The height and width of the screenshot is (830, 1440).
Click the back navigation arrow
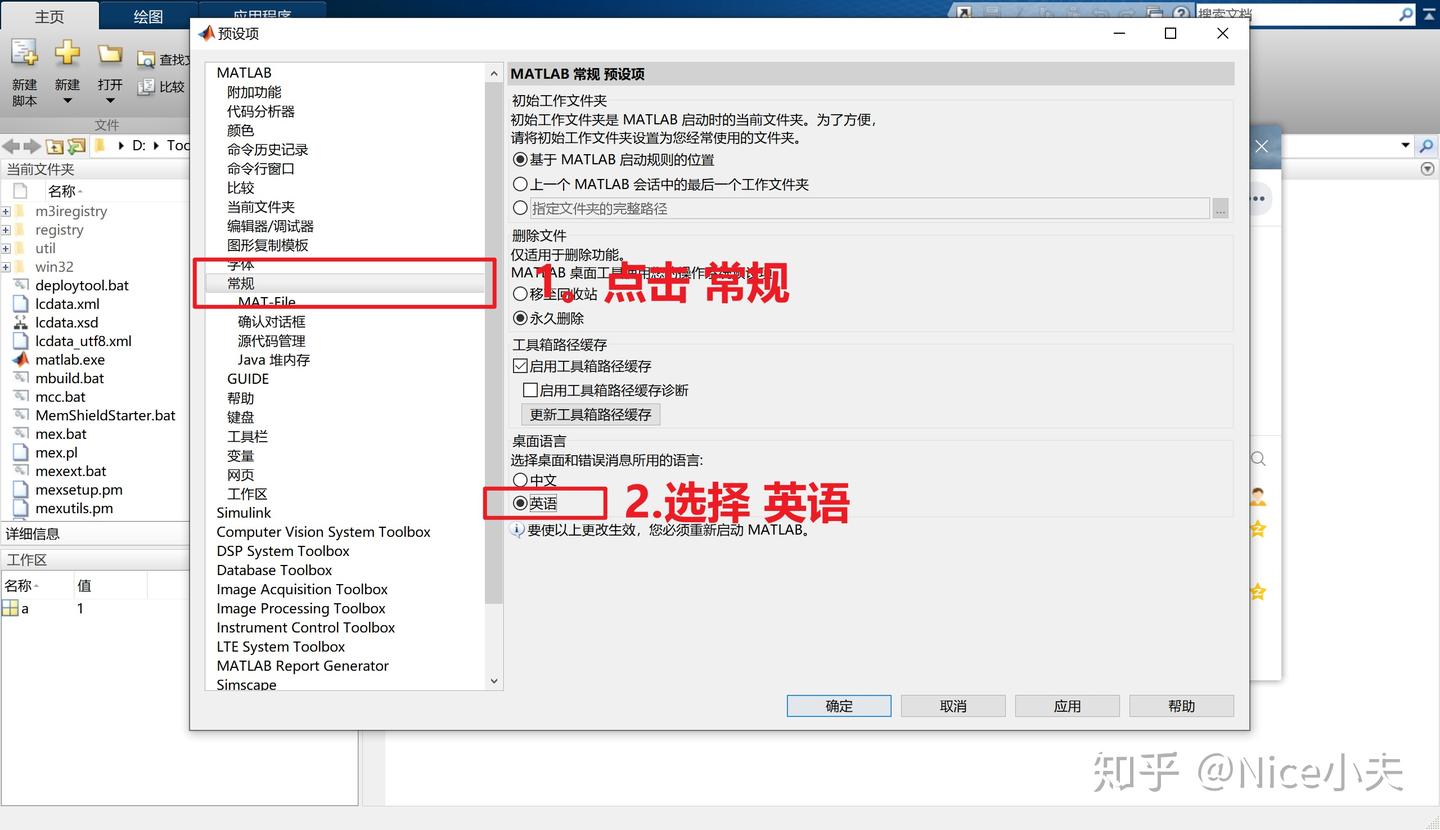click(10, 145)
